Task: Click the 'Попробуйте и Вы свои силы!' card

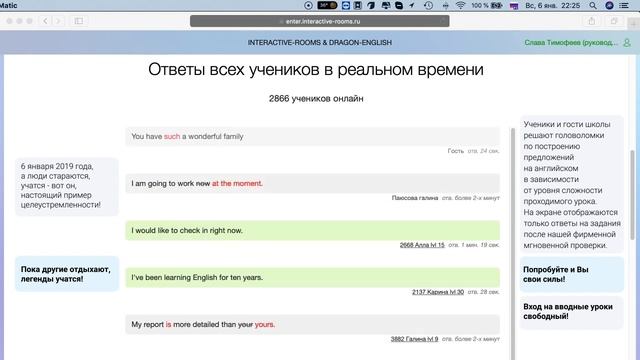Action: coord(571,274)
